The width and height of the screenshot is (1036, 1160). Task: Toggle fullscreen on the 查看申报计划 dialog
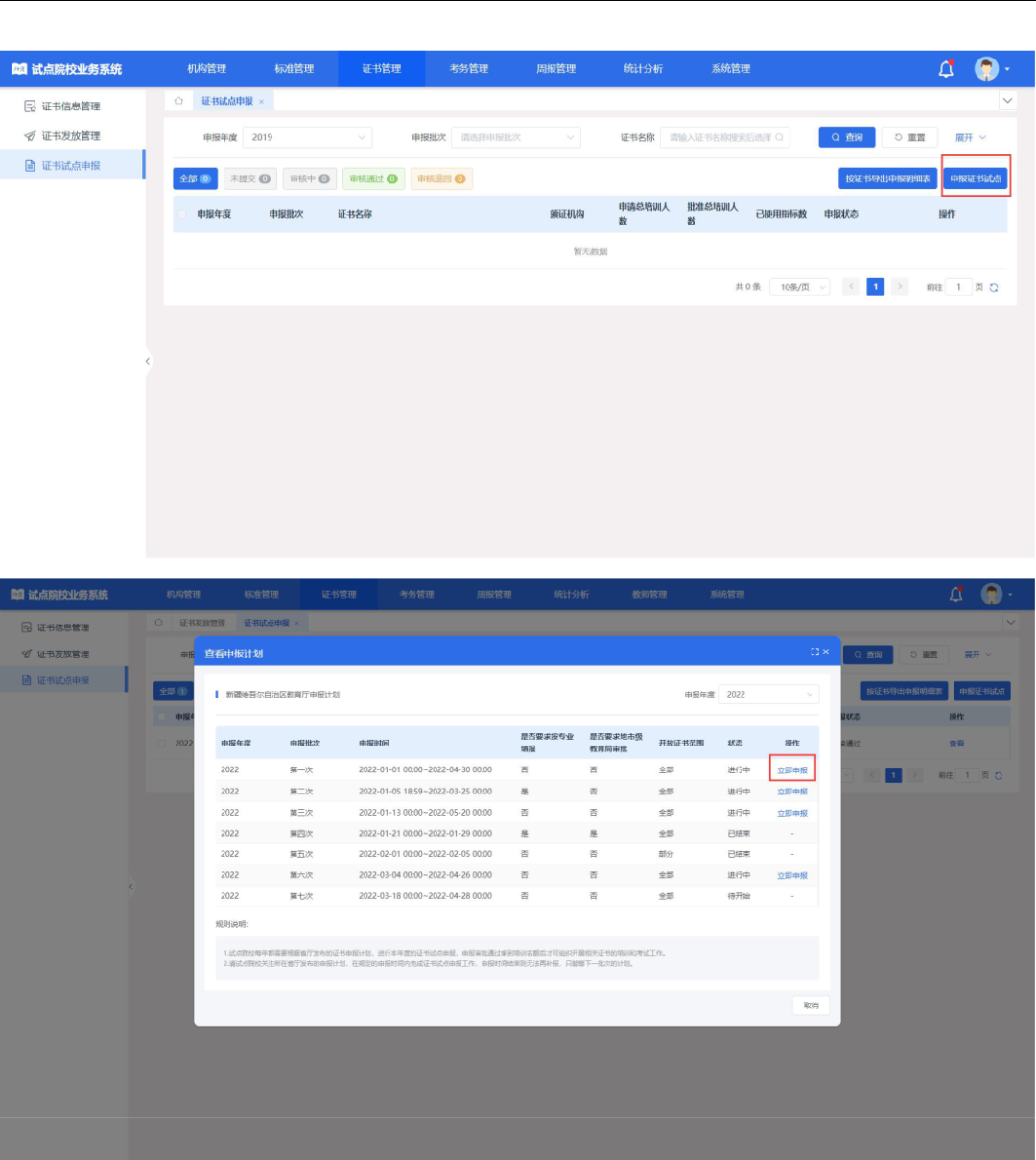click(814, 652)
